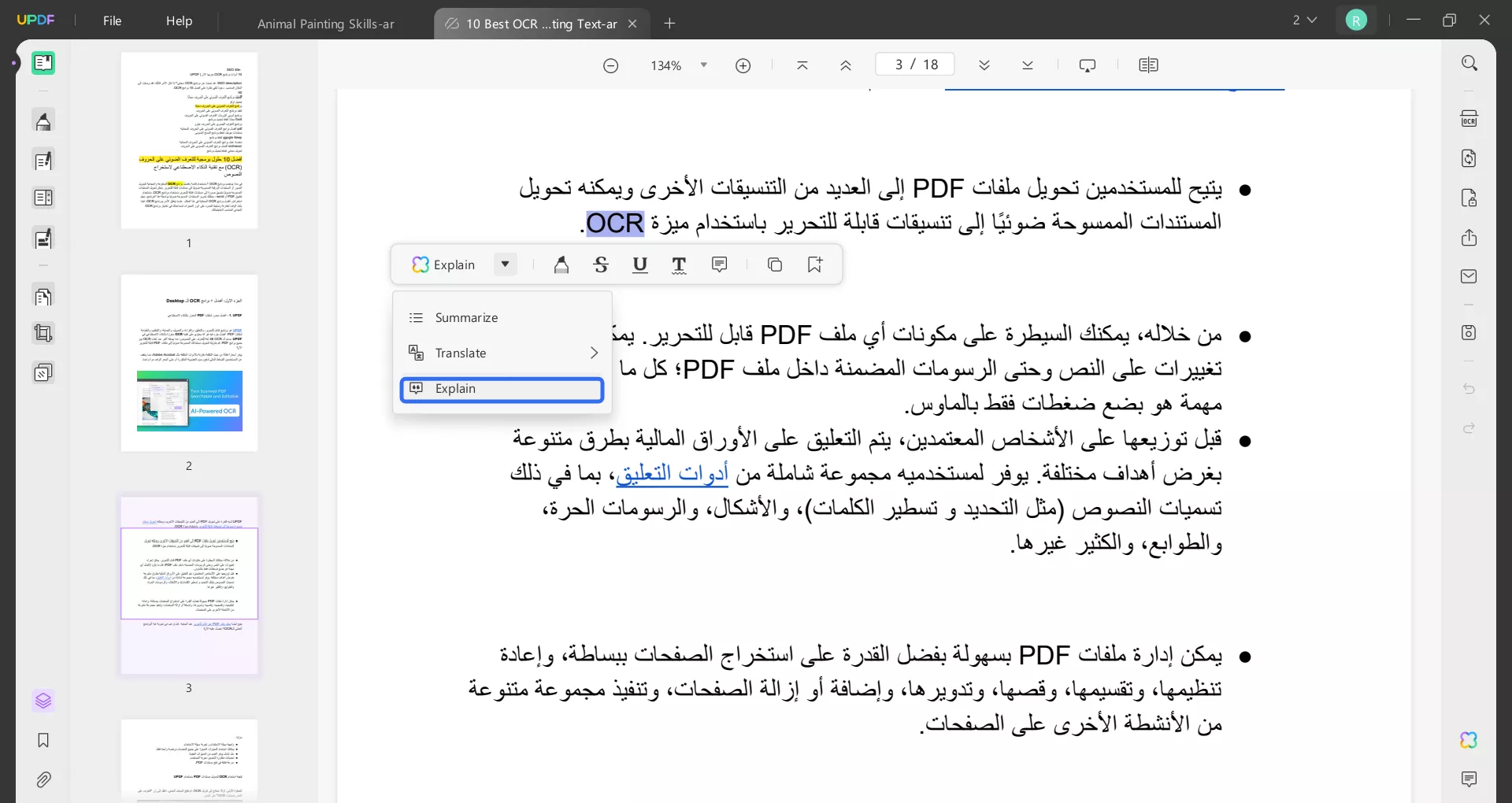1512x803 pixels.
Task: Choose Translate from AI menu
Action: (502, 353)
